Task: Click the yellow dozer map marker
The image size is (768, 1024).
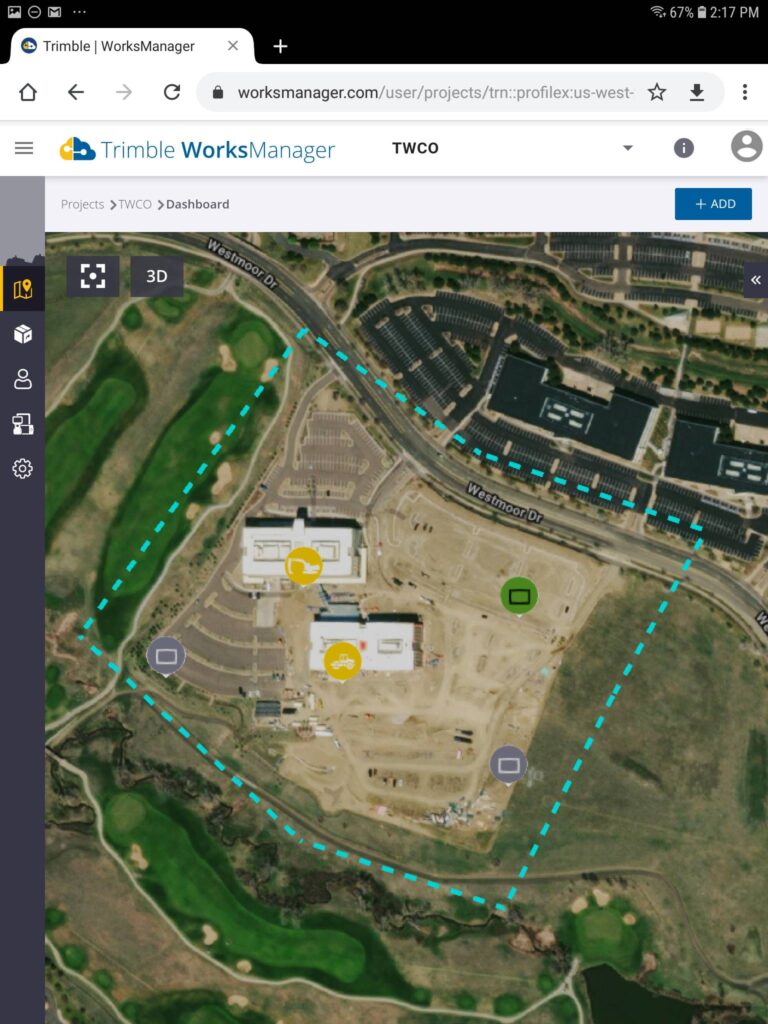Action: point(342,661)
